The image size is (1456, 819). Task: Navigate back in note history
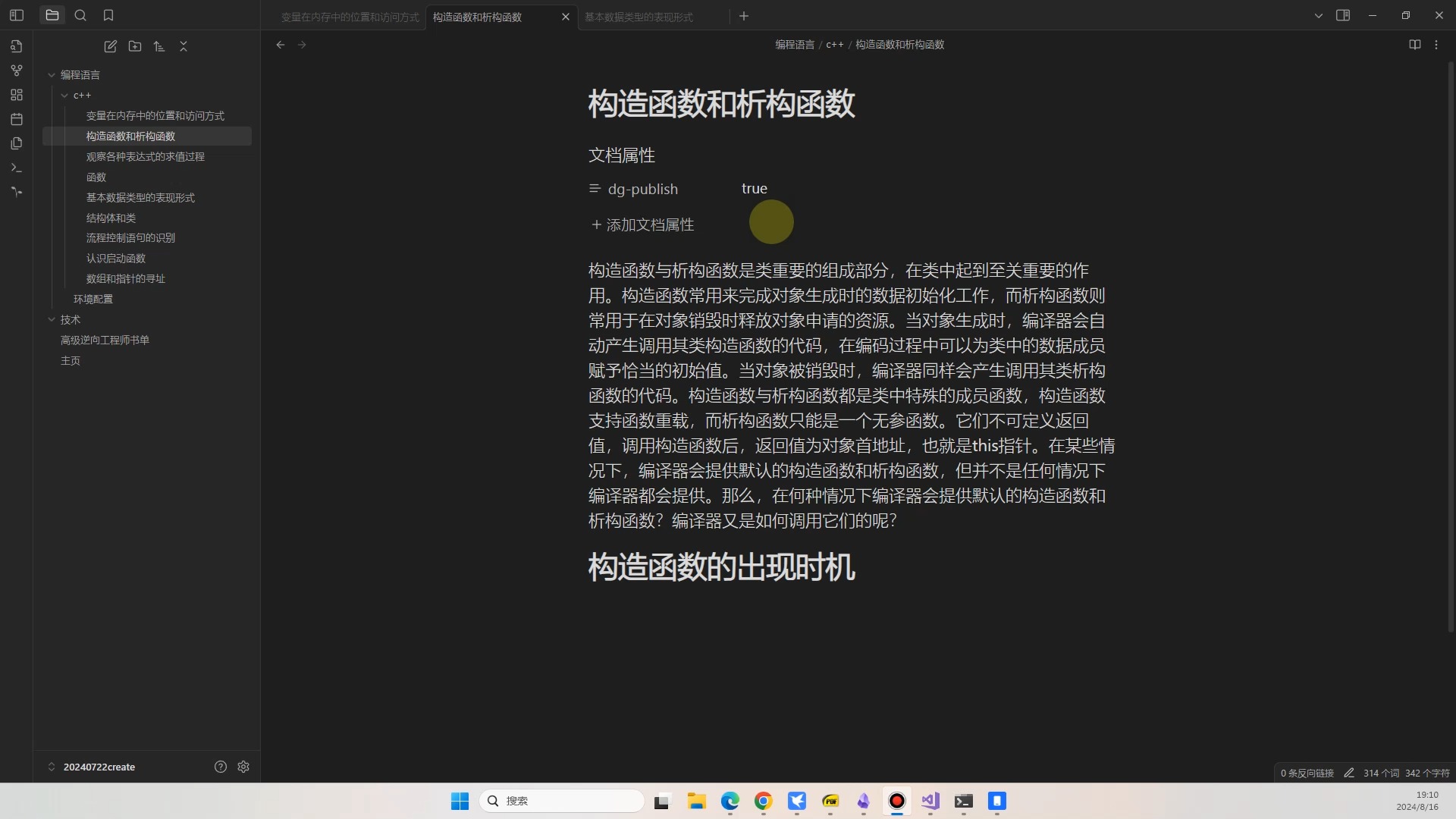point(281,45)
